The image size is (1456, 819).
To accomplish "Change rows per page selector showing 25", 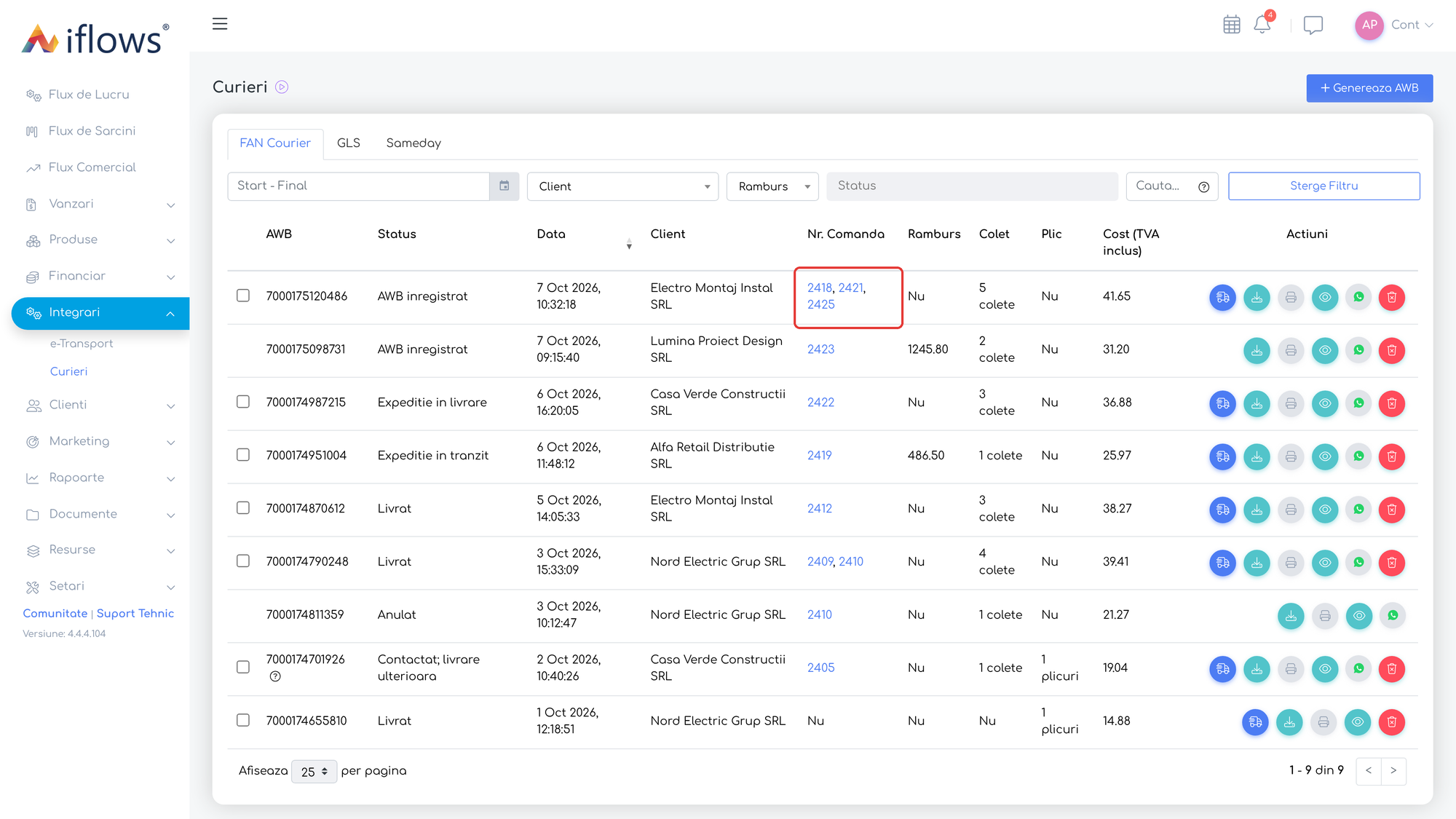I will [314, 772].
